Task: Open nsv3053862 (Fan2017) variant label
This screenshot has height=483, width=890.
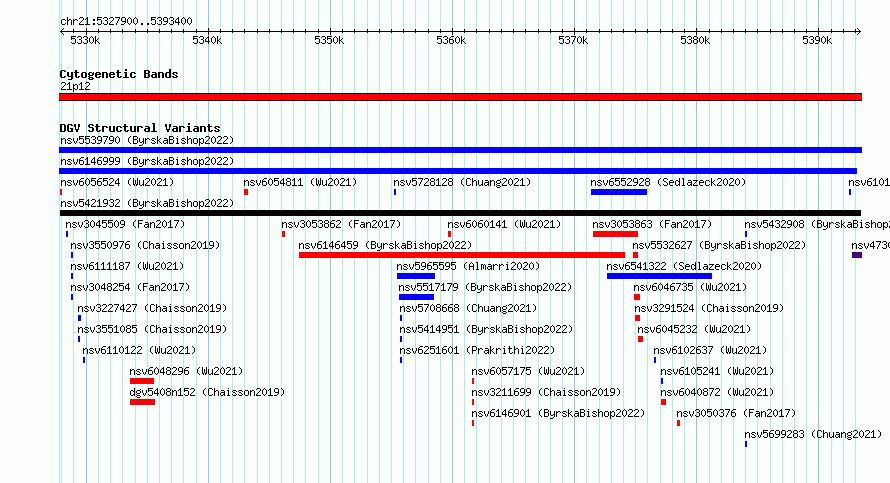Action: (x=341, y=224)
